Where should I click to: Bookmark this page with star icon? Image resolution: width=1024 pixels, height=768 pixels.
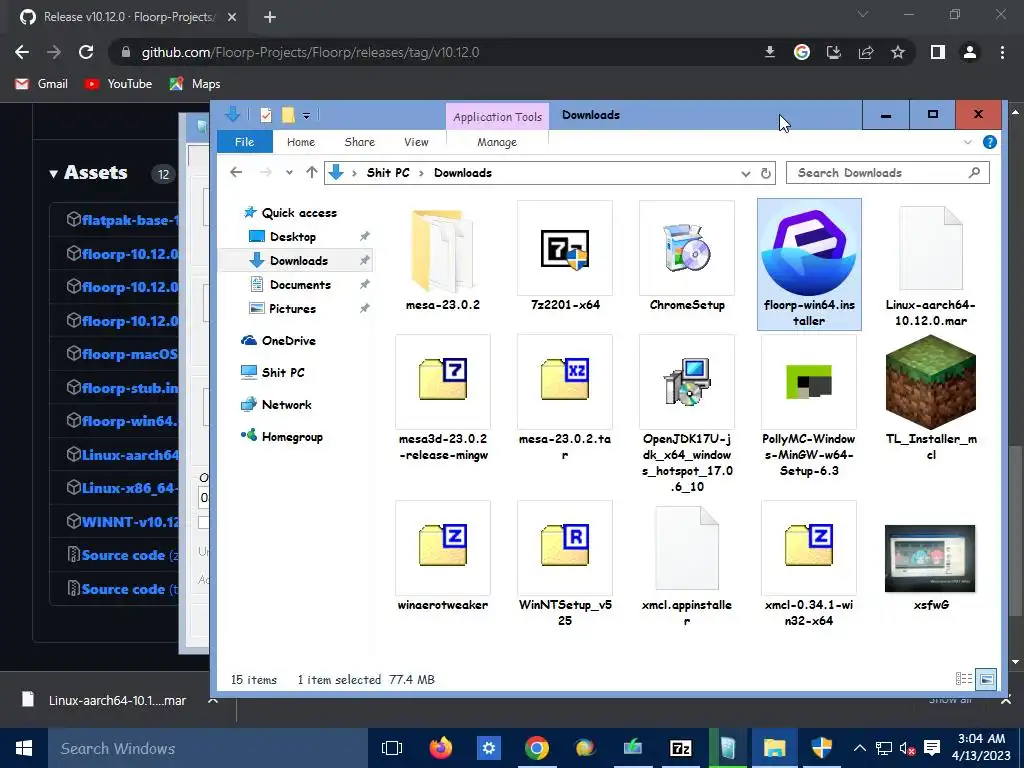898,52
